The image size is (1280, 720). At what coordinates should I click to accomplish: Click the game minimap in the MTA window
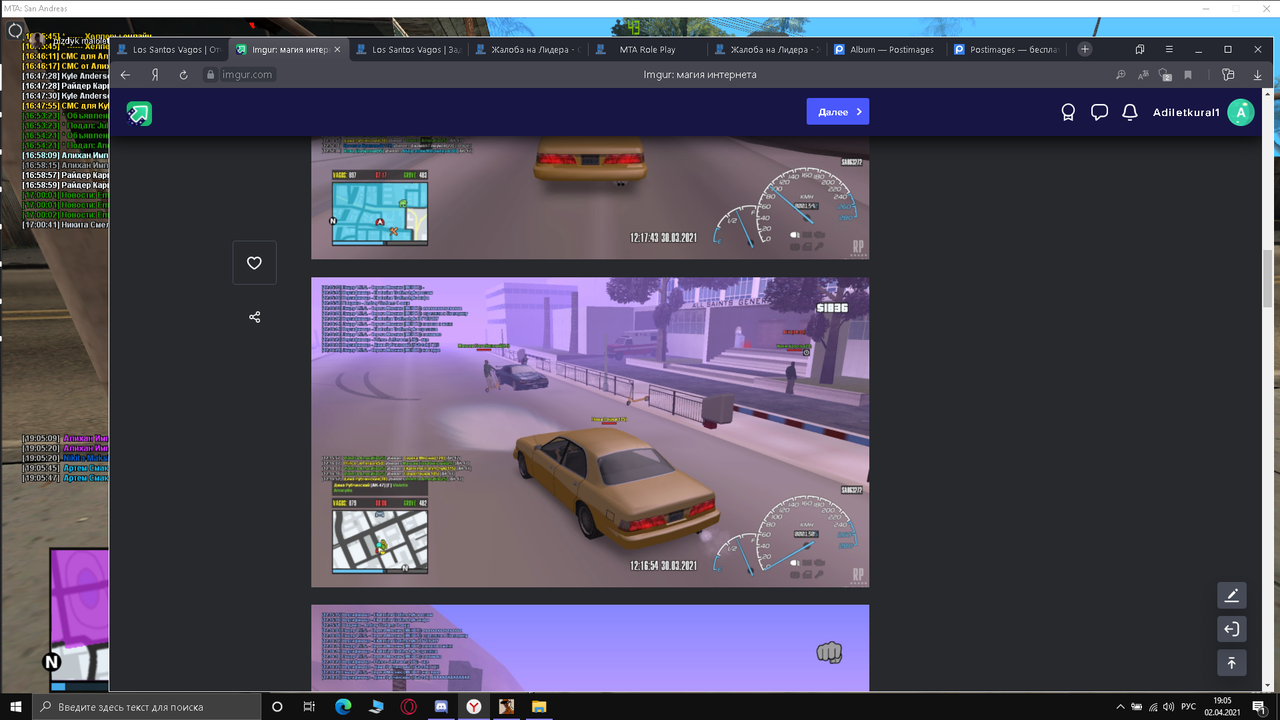(81, 619)
